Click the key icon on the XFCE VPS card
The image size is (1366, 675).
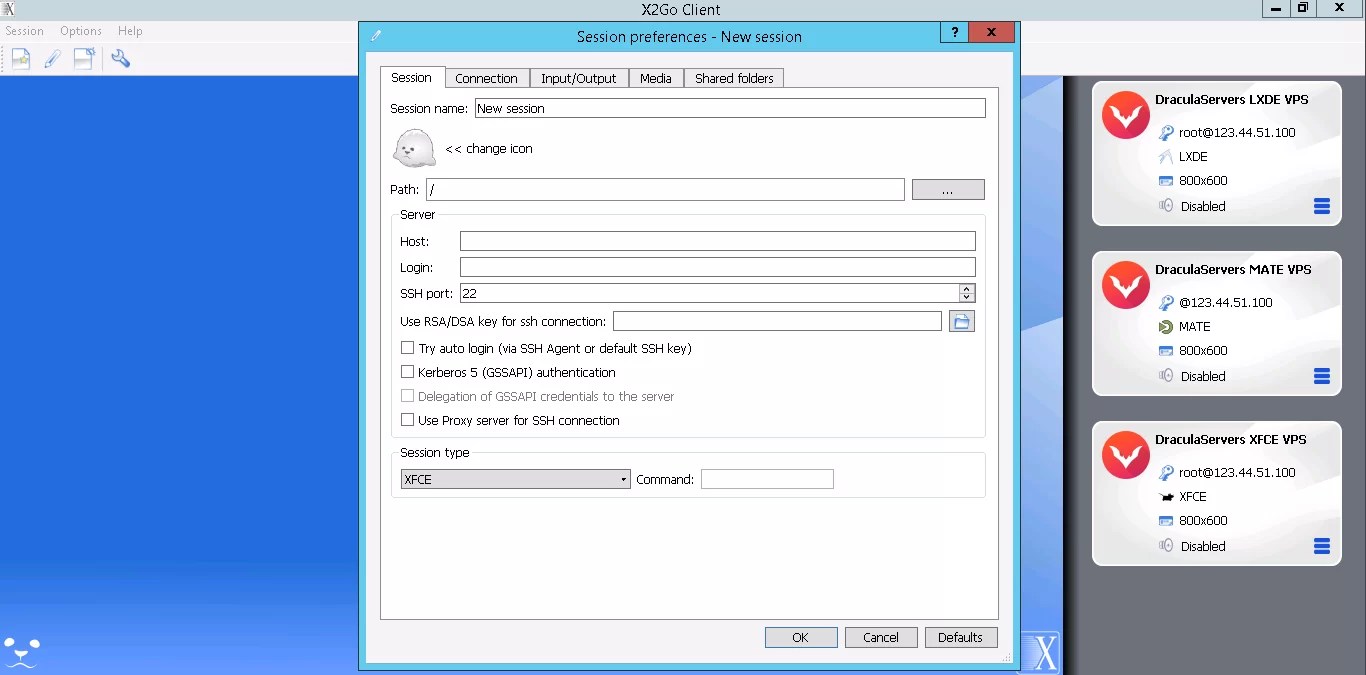[1165, 472]
